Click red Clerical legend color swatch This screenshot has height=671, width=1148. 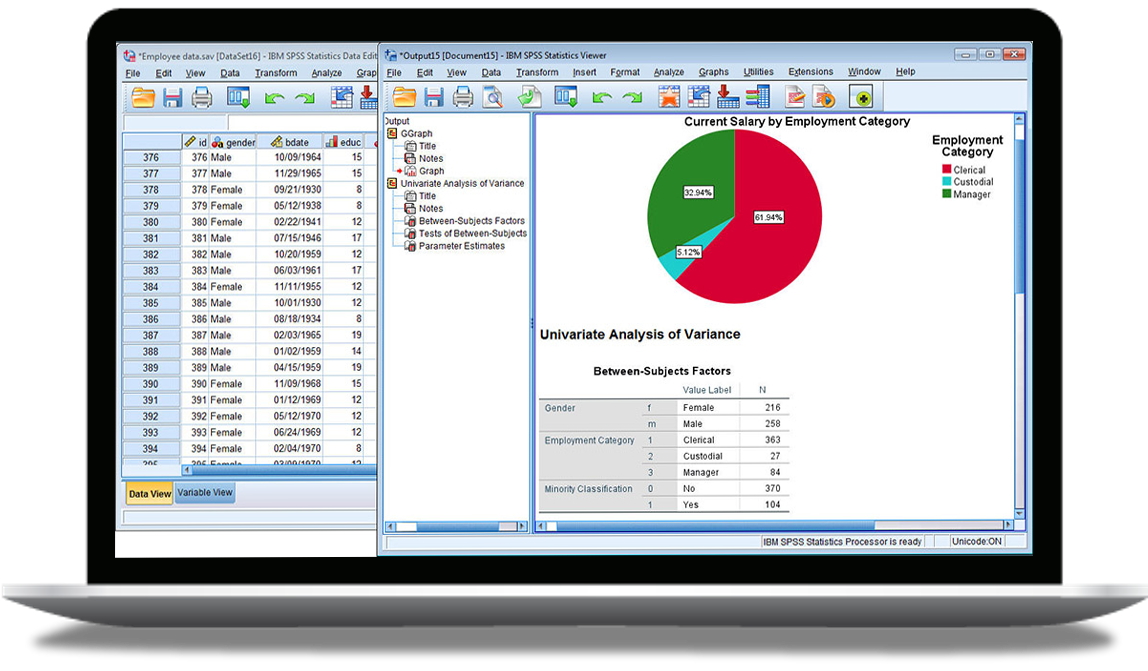(x=946, y=170)
